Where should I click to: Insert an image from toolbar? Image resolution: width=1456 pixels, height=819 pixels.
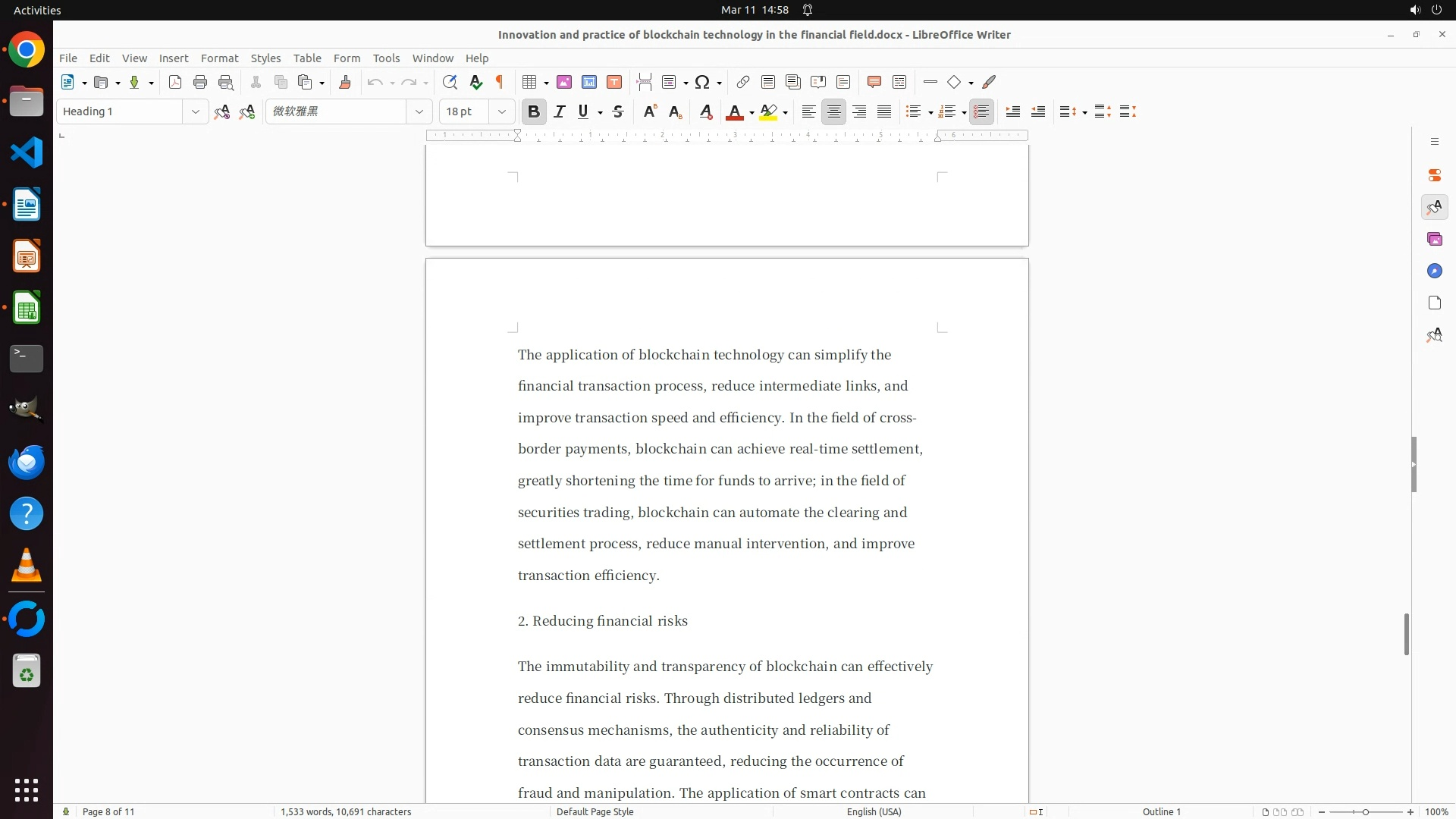[x=564, y=83]
